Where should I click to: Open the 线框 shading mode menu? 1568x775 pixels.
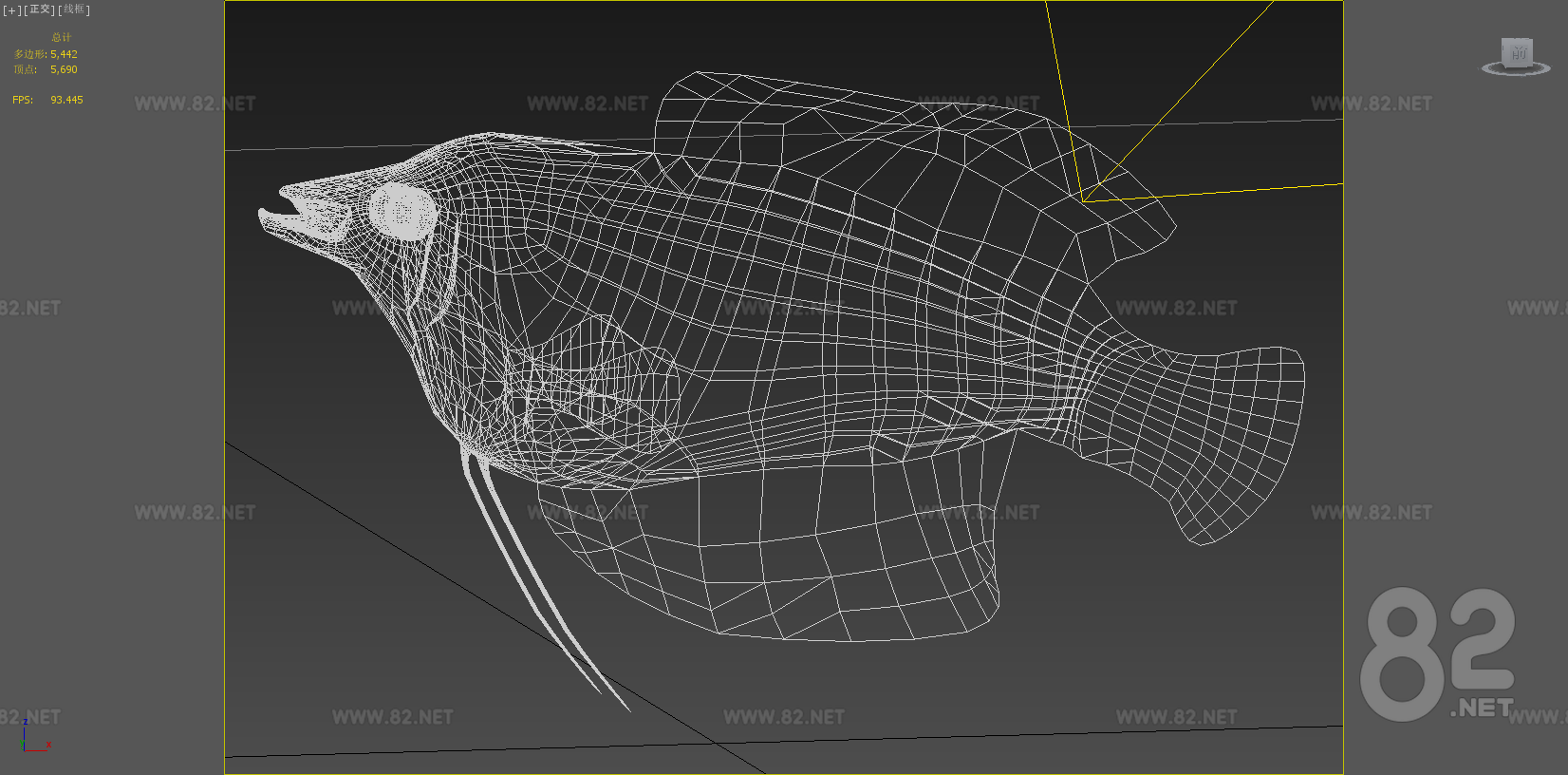(x=73, y=10)
